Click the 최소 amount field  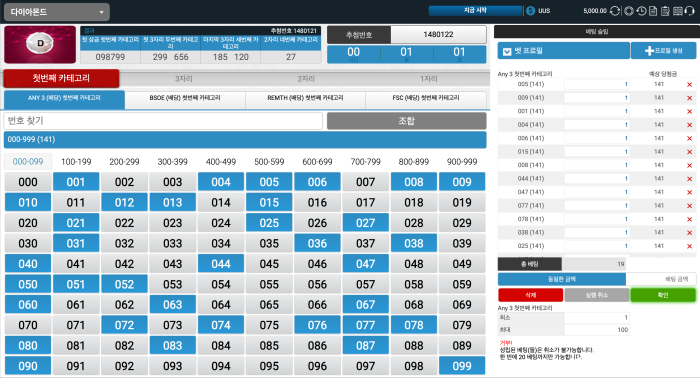pos(597,317)
